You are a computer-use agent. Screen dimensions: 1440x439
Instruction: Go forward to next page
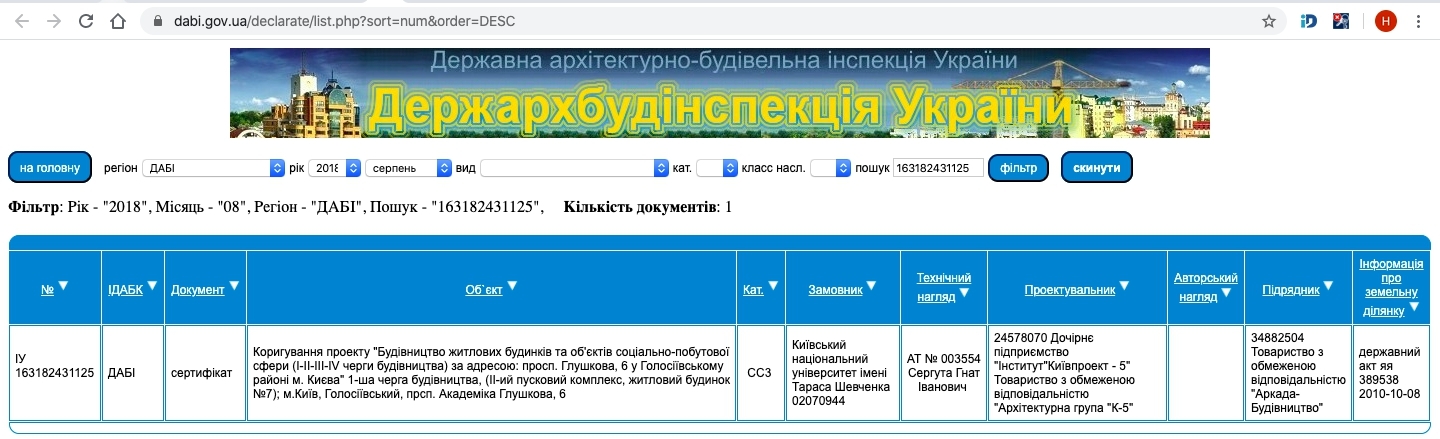click(54, 20)
